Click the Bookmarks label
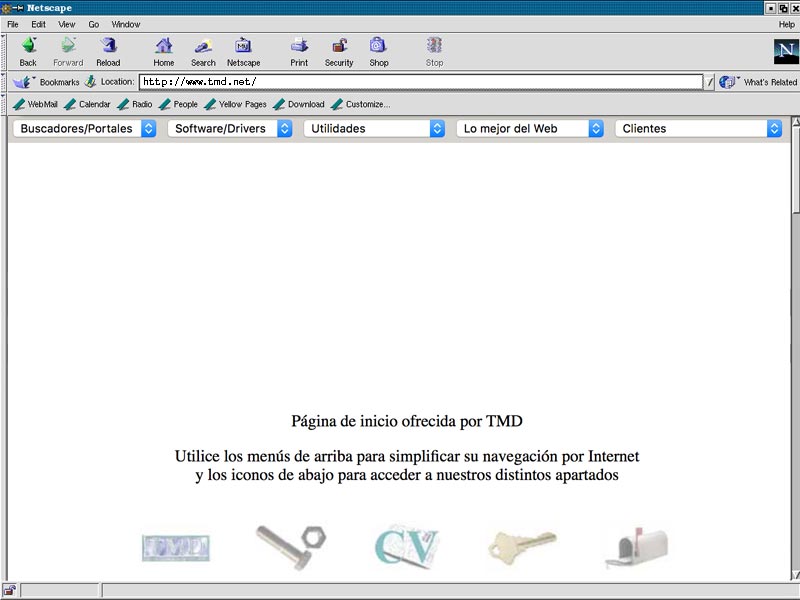Viewport: 800px width, 600px height. click(60, 82)
